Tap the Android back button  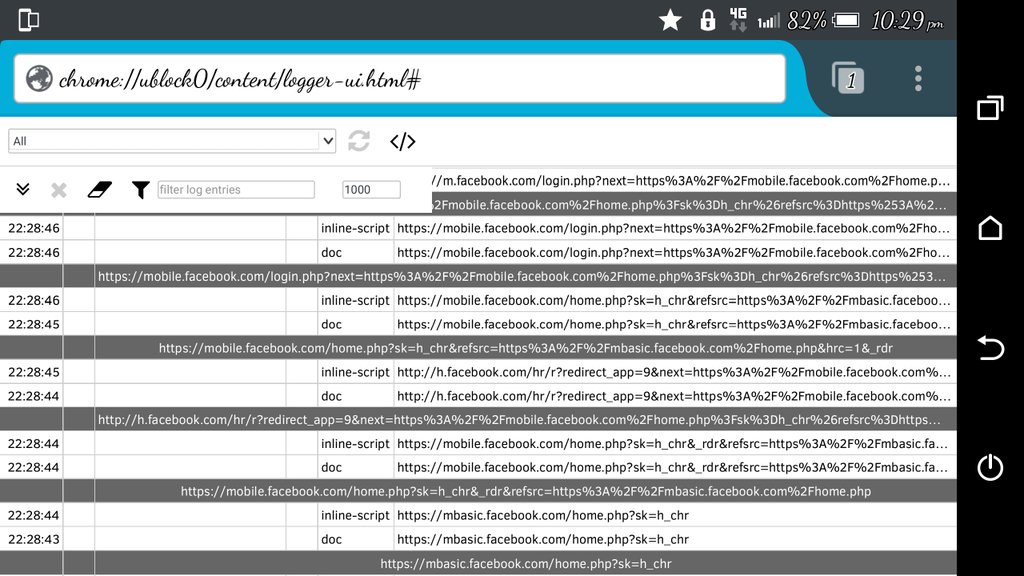click(x=990, y=347)
